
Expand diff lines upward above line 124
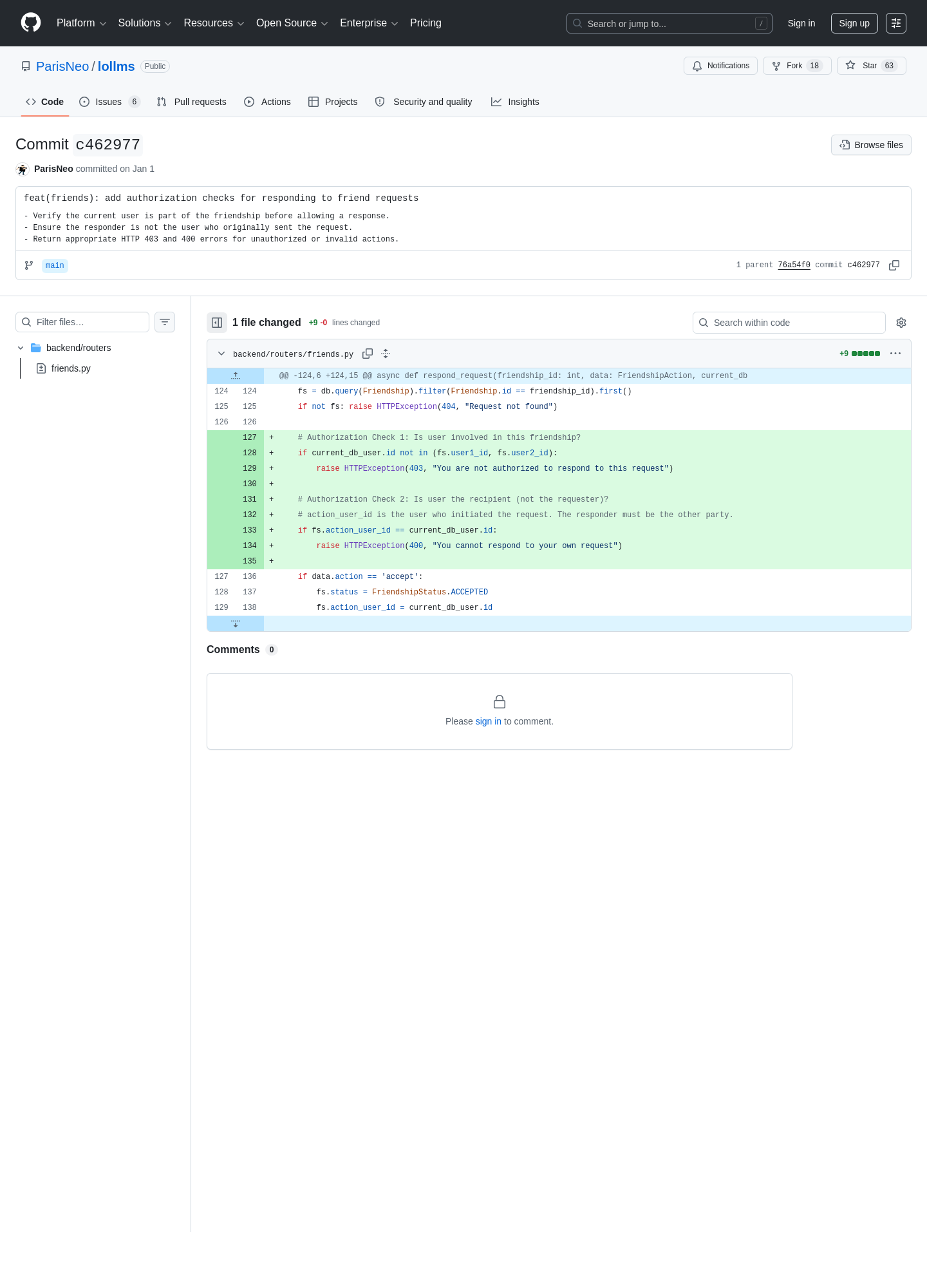(x=236, y=375)
